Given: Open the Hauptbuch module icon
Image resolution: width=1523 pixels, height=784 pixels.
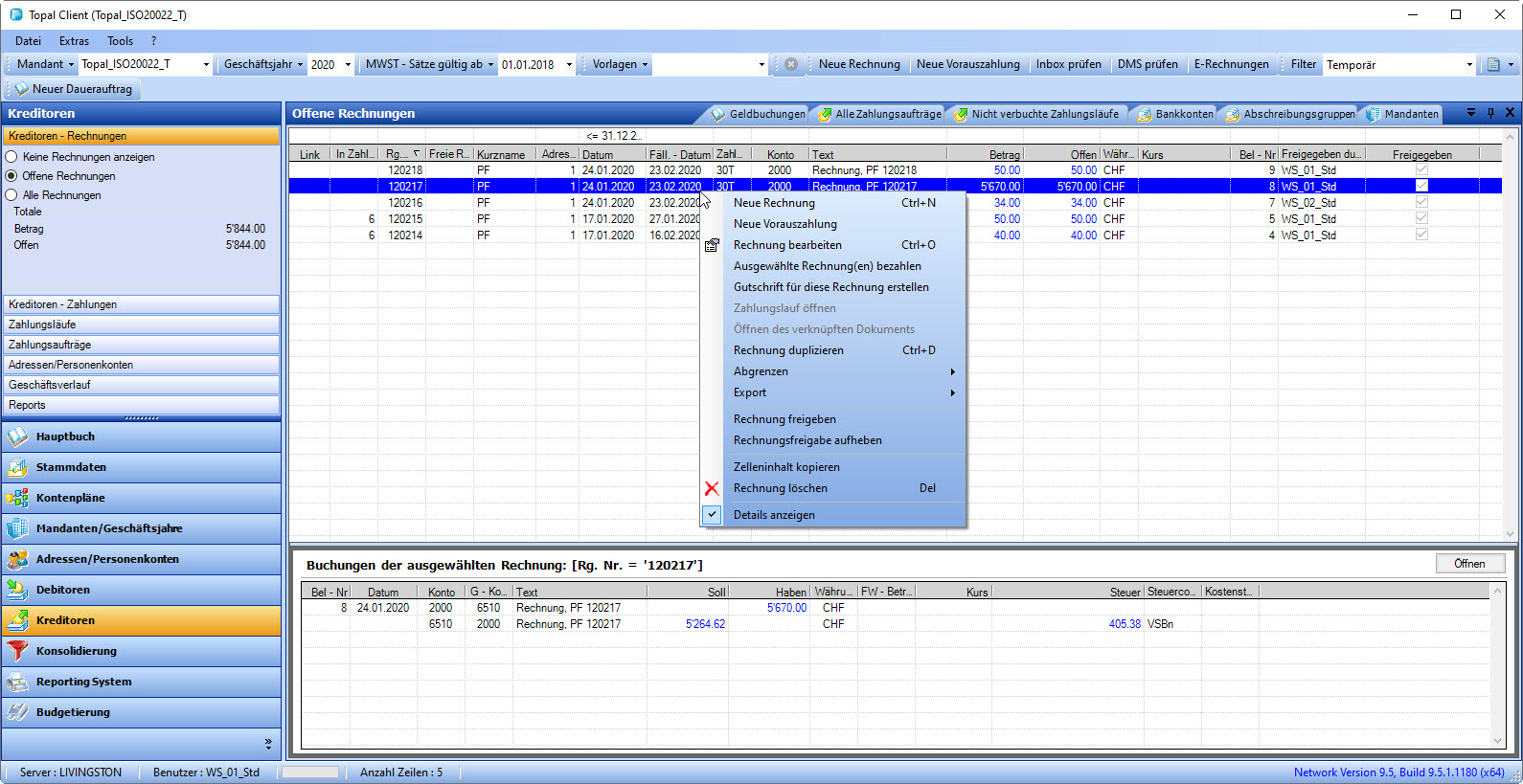Looking at the screenshot, I should coord(17,437).
